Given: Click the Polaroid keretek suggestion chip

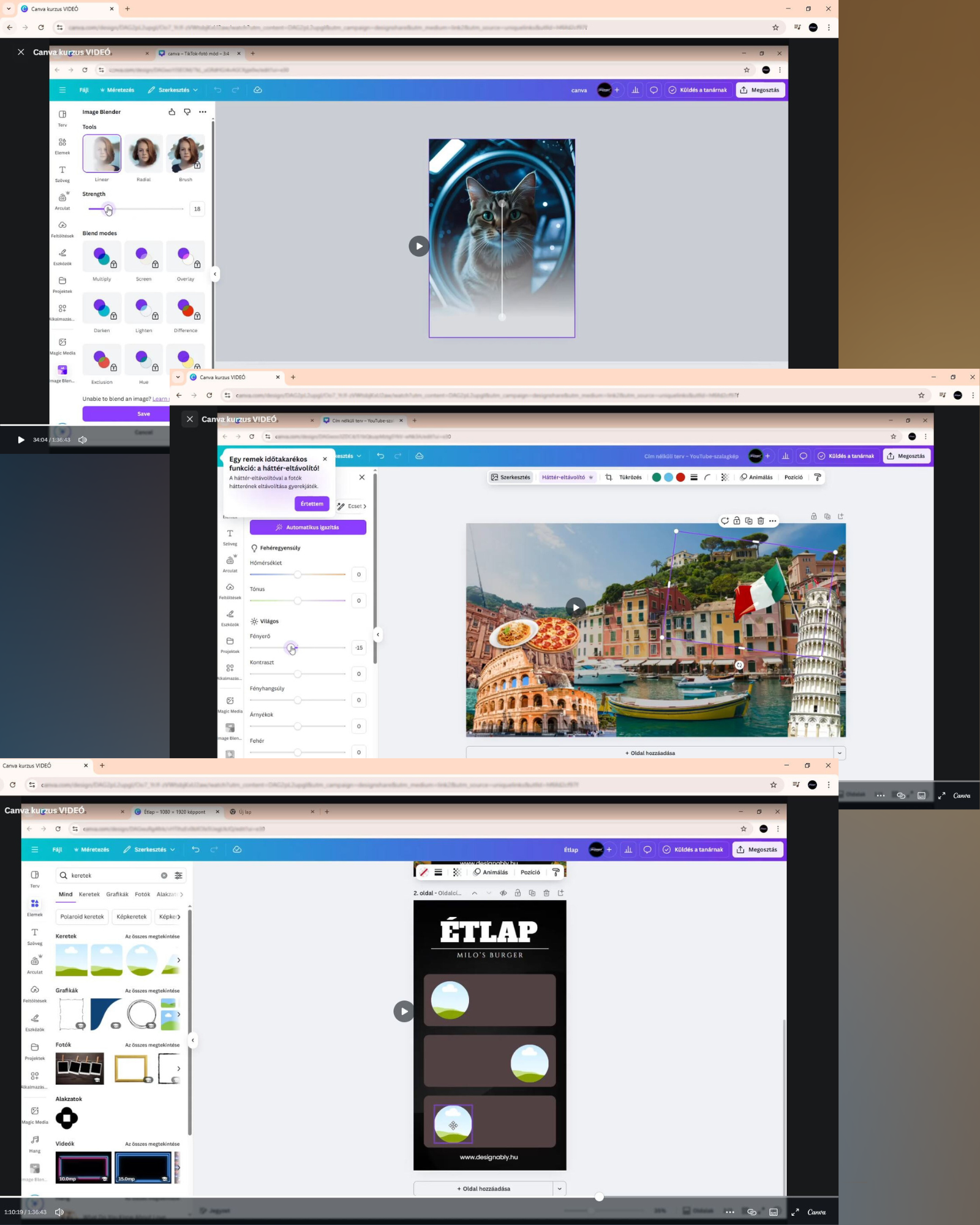Looking at the screenshot, I should (x=82, y=916).
